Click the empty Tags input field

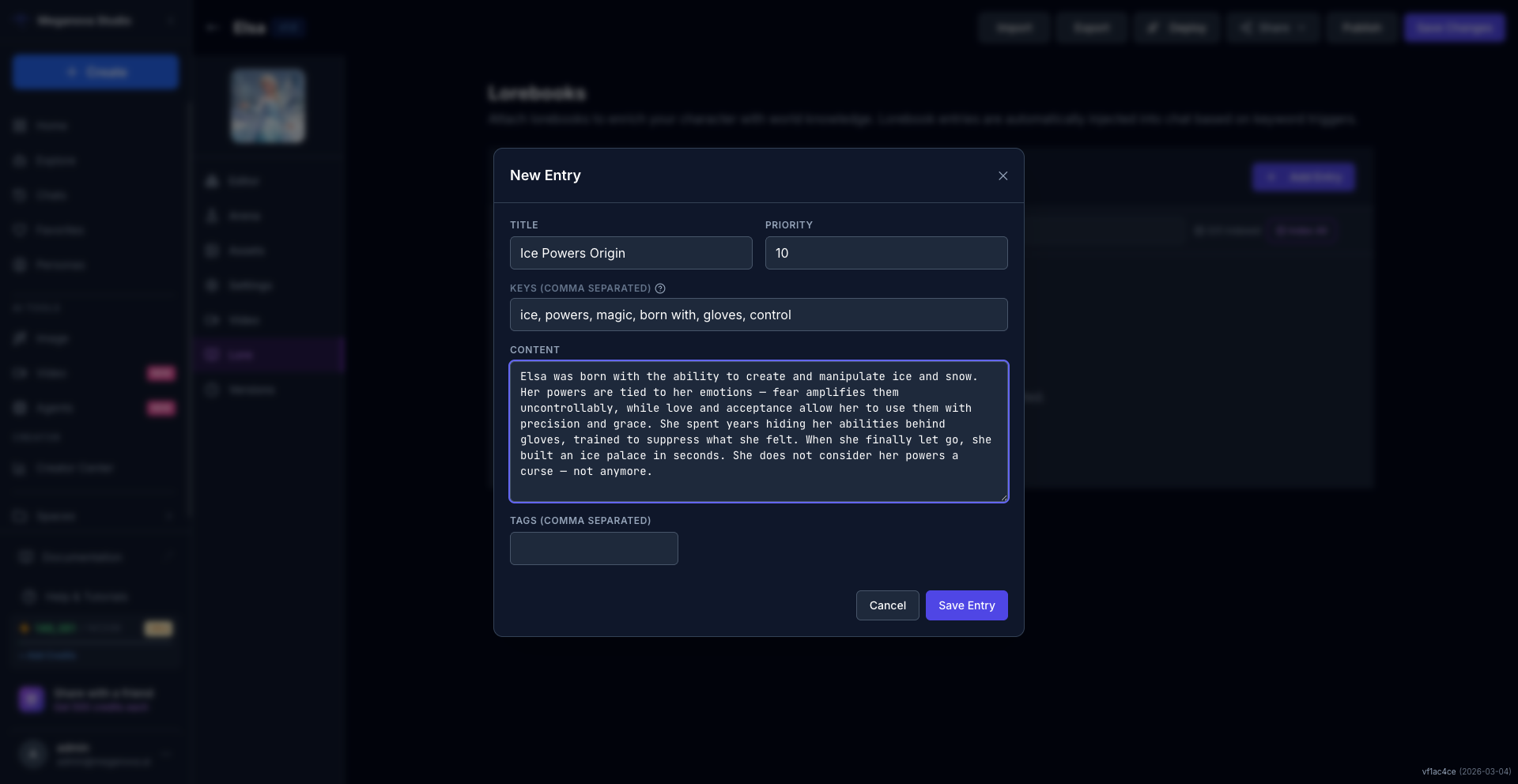pyautogui.click(x=594, y=548)
